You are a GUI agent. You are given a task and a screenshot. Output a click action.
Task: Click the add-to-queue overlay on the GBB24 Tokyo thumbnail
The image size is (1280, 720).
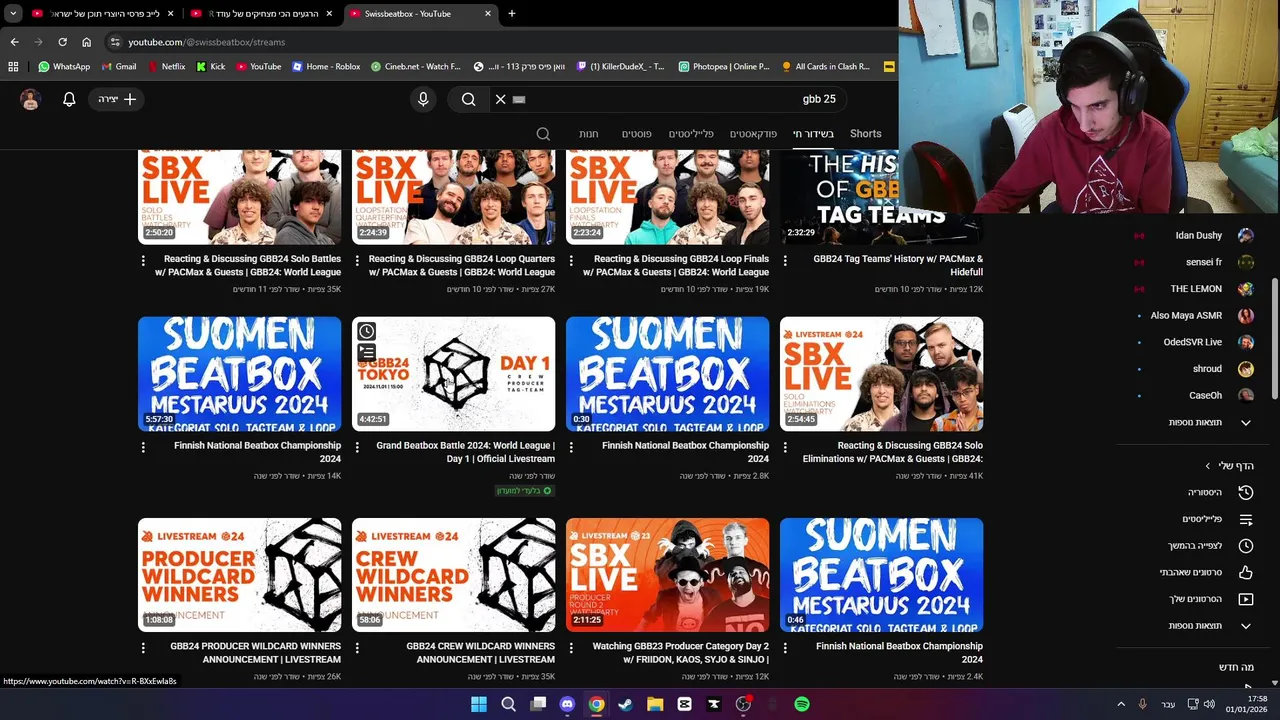coord(366,352)
